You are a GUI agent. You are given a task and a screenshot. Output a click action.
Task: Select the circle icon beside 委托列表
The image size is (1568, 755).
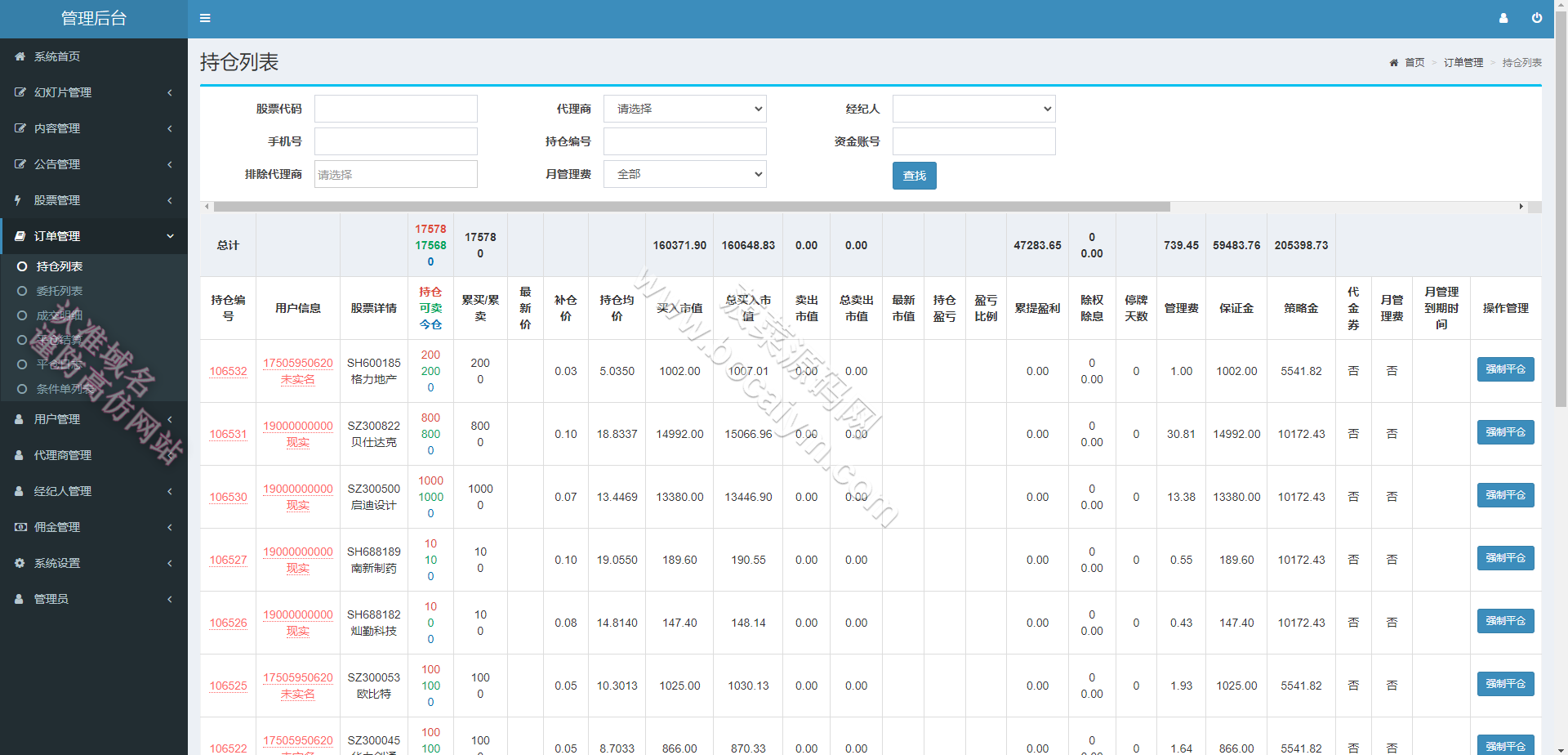[x=22, y=291]
